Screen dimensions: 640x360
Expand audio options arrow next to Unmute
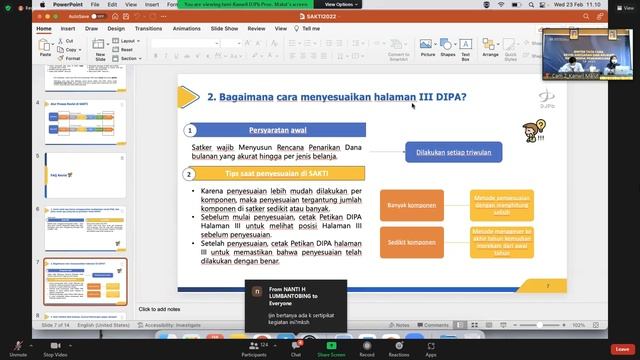31,346
